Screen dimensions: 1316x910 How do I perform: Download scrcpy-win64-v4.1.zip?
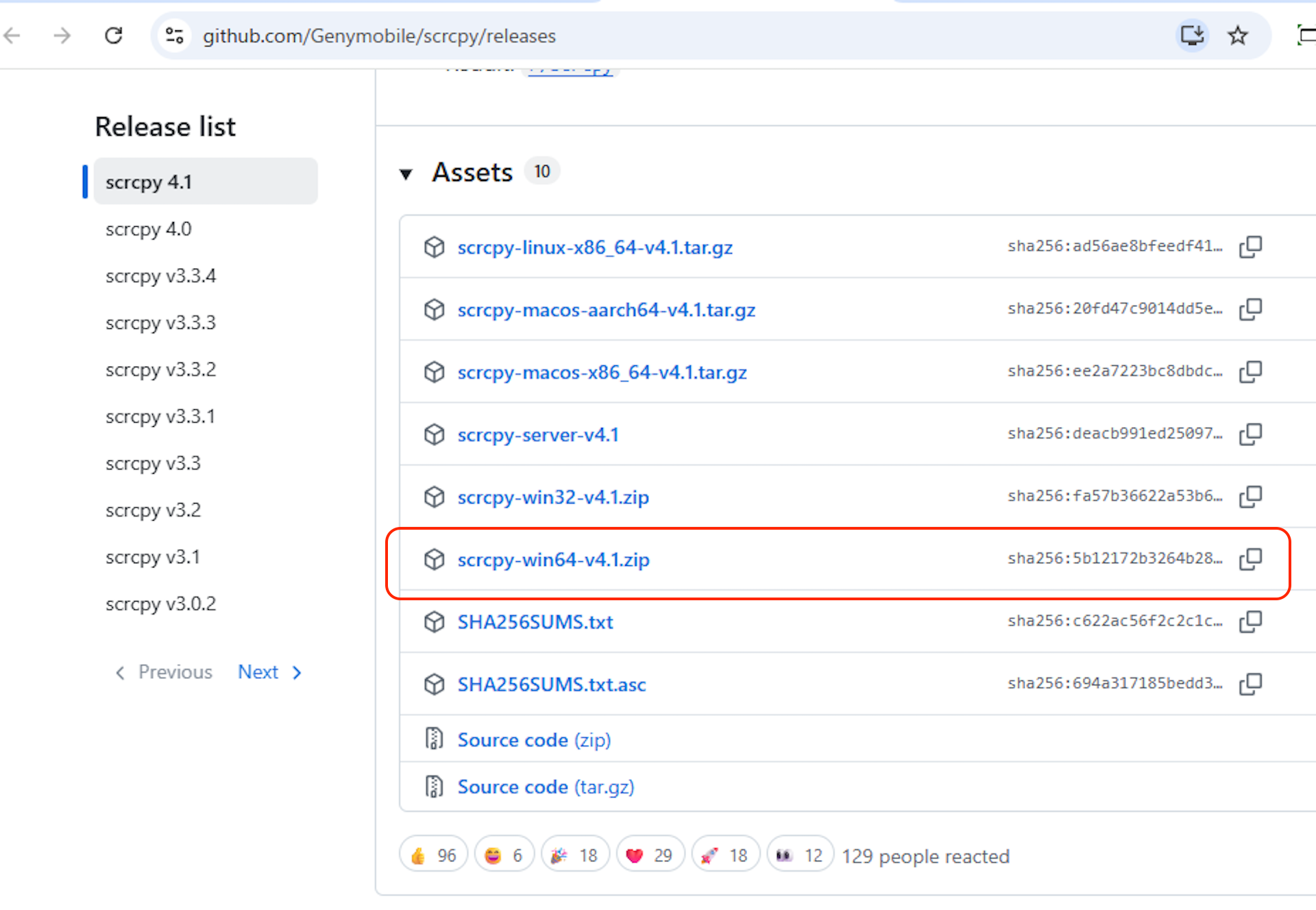(x=553, y=559)
